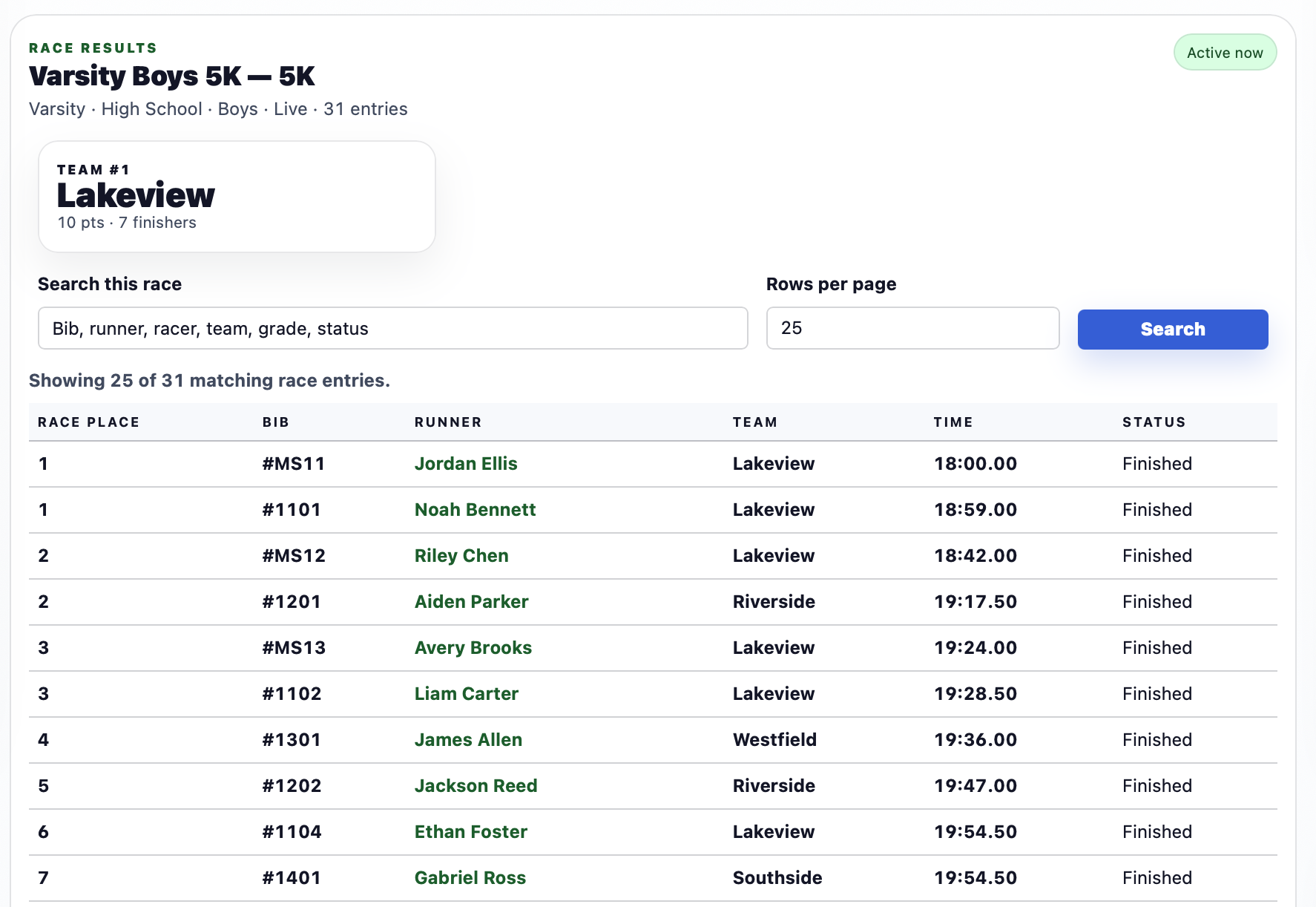Viewport: 1316px width, 907px height.
Task: Click the RACE RESULTS label
Action: click(93, 48)
